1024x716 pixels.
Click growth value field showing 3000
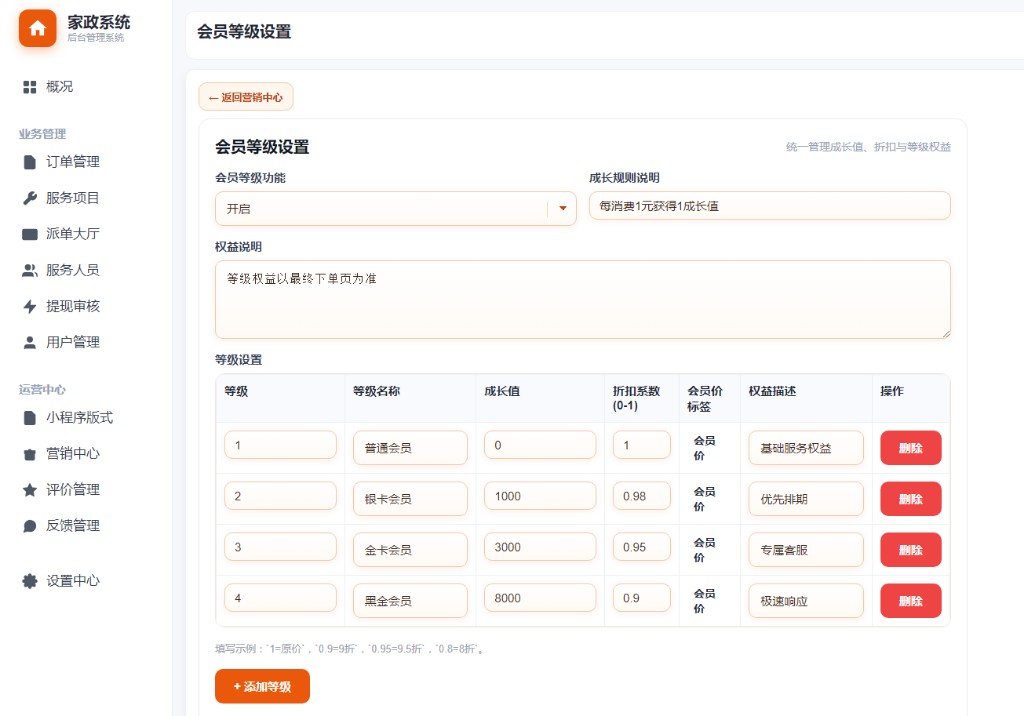(540, 547)
